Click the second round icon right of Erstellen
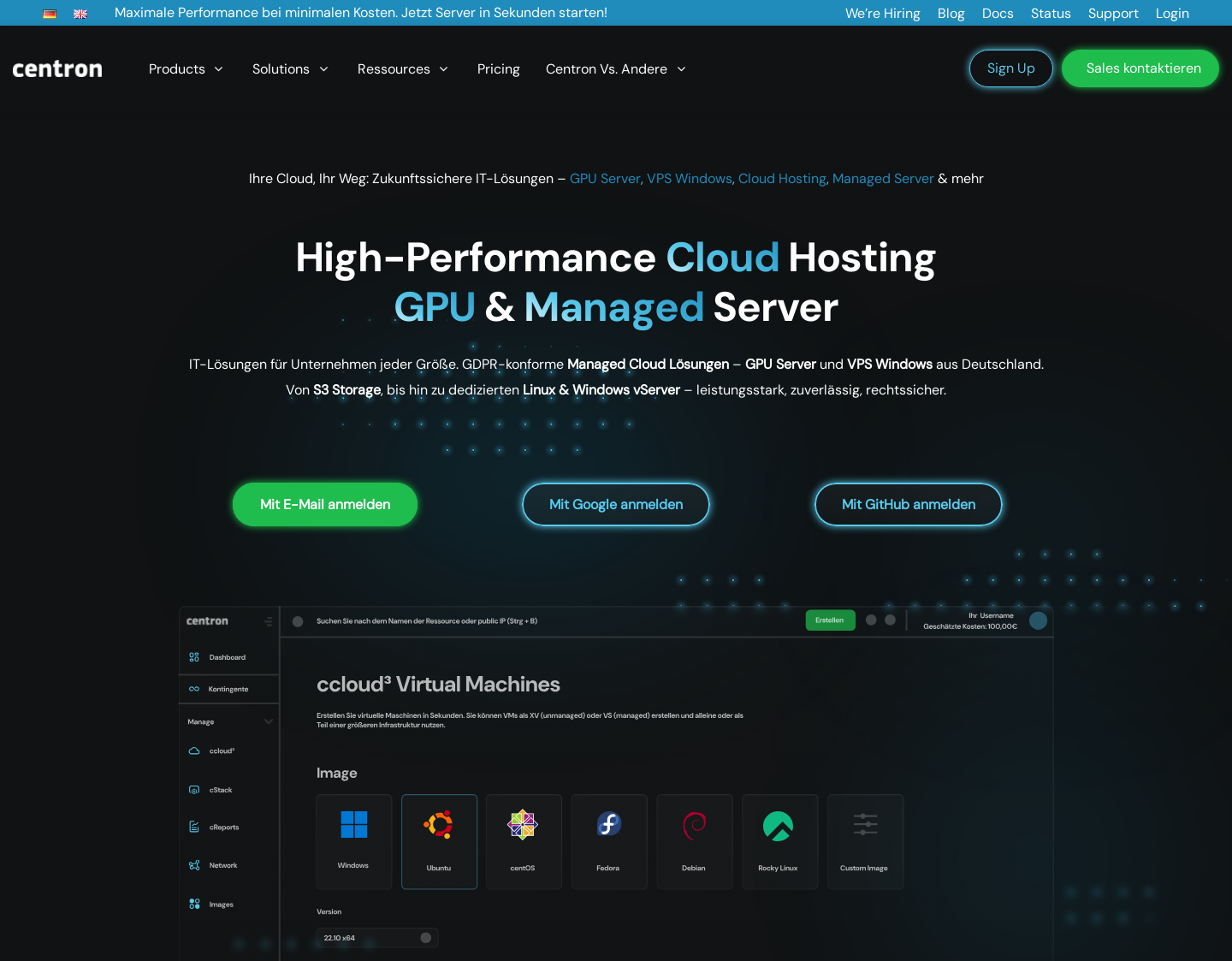The image size is (1232, 961). (890, 620)
